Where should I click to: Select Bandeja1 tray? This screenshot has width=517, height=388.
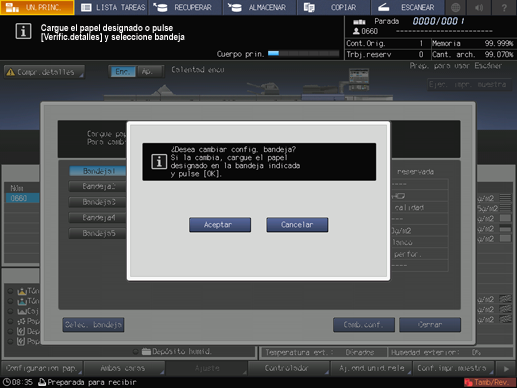click(x=98, y=171)
